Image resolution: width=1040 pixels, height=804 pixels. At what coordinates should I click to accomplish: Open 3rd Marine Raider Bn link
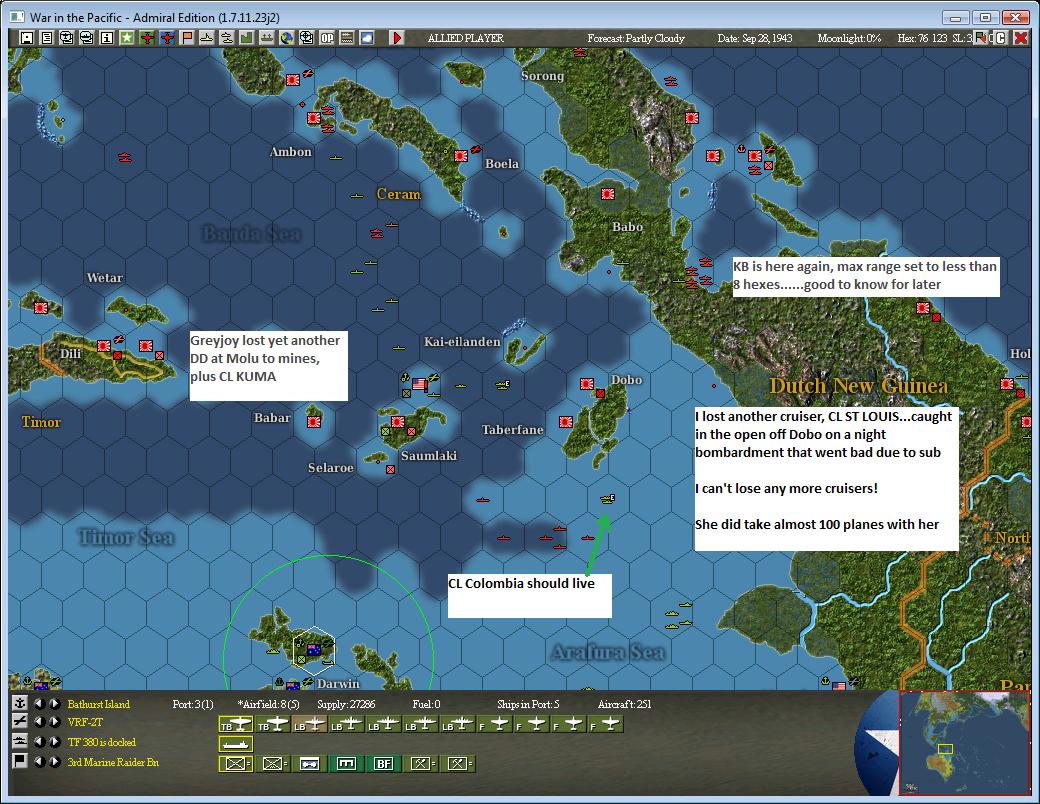[x=113, y=762]
